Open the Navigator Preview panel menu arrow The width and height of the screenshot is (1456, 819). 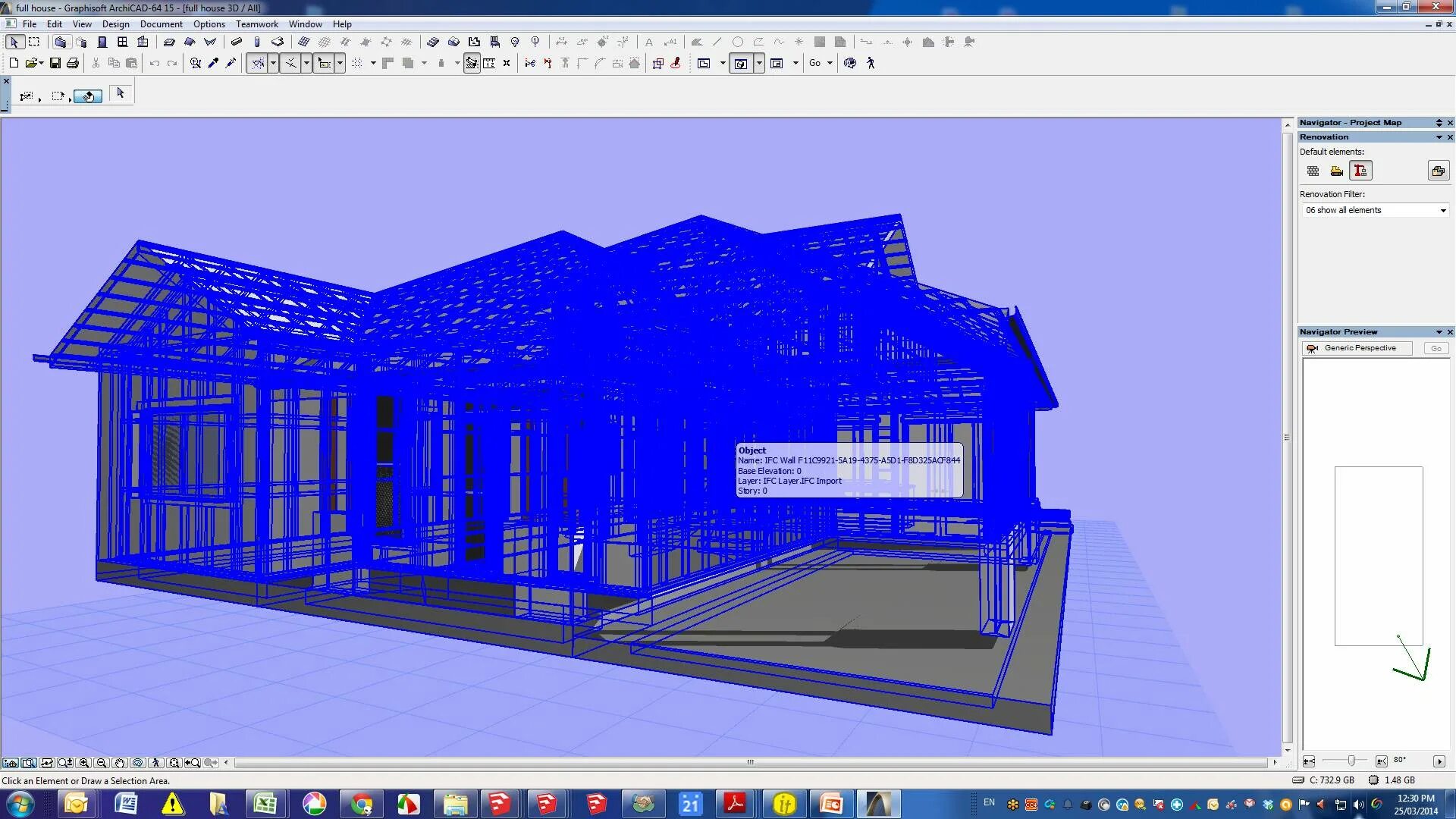click(x=1439, y=332)
